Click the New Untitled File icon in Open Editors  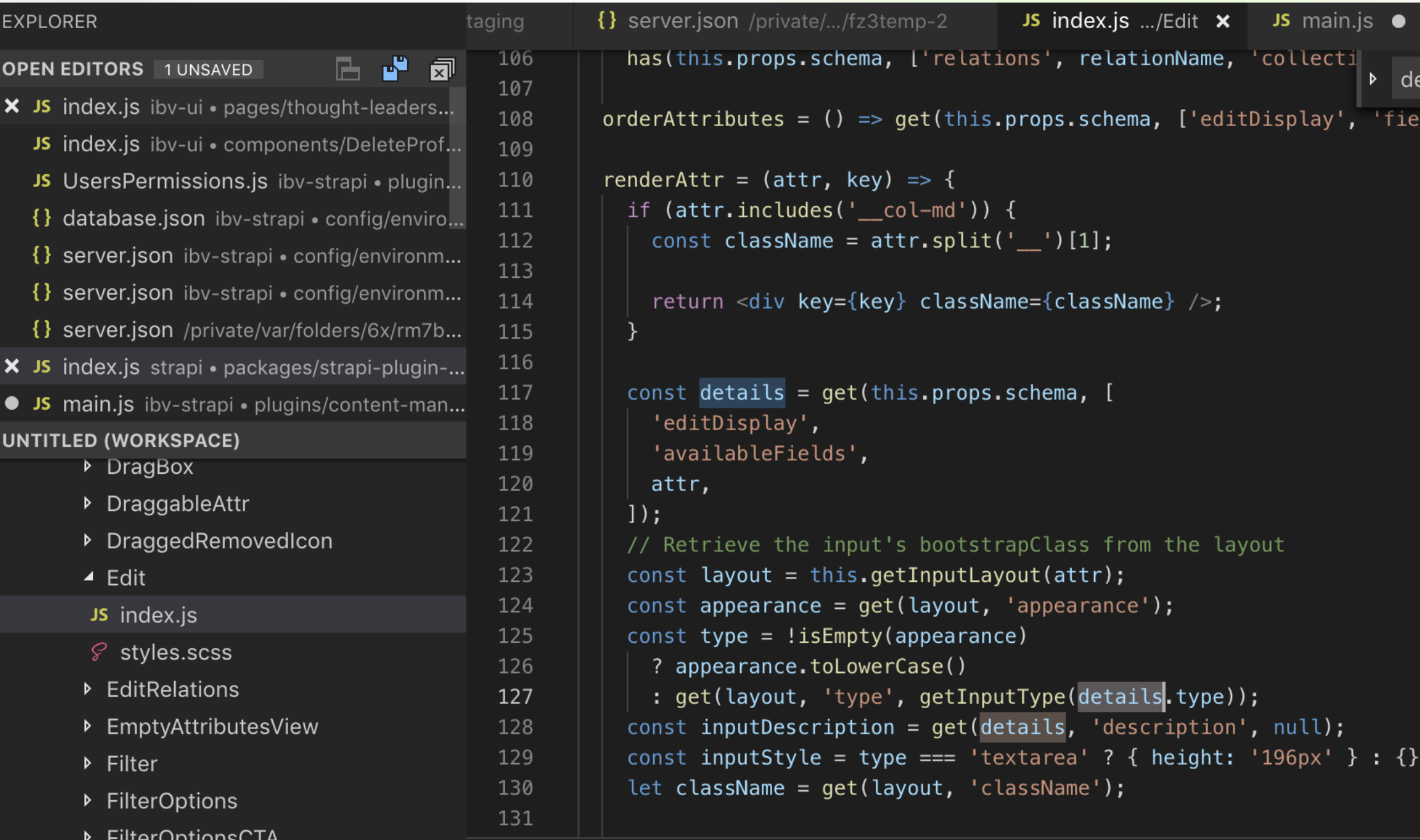coord(348,69)
